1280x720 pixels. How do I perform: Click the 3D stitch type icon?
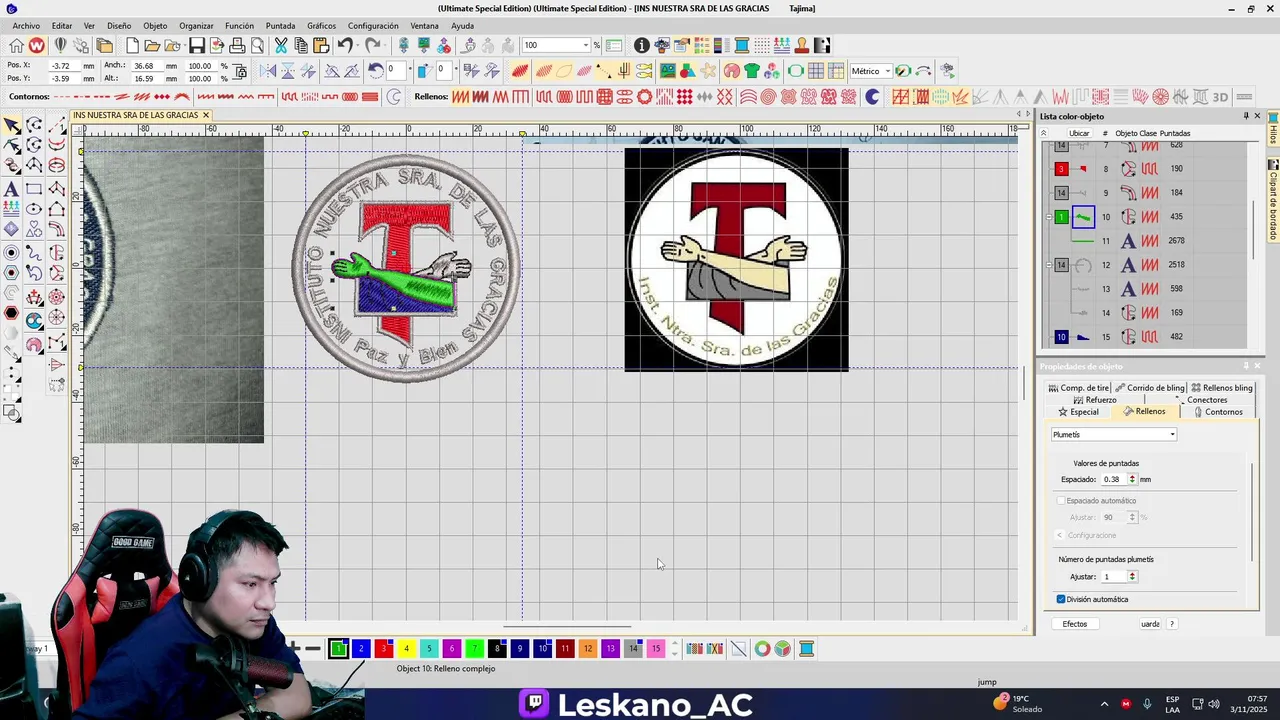tap(1220, 97)
